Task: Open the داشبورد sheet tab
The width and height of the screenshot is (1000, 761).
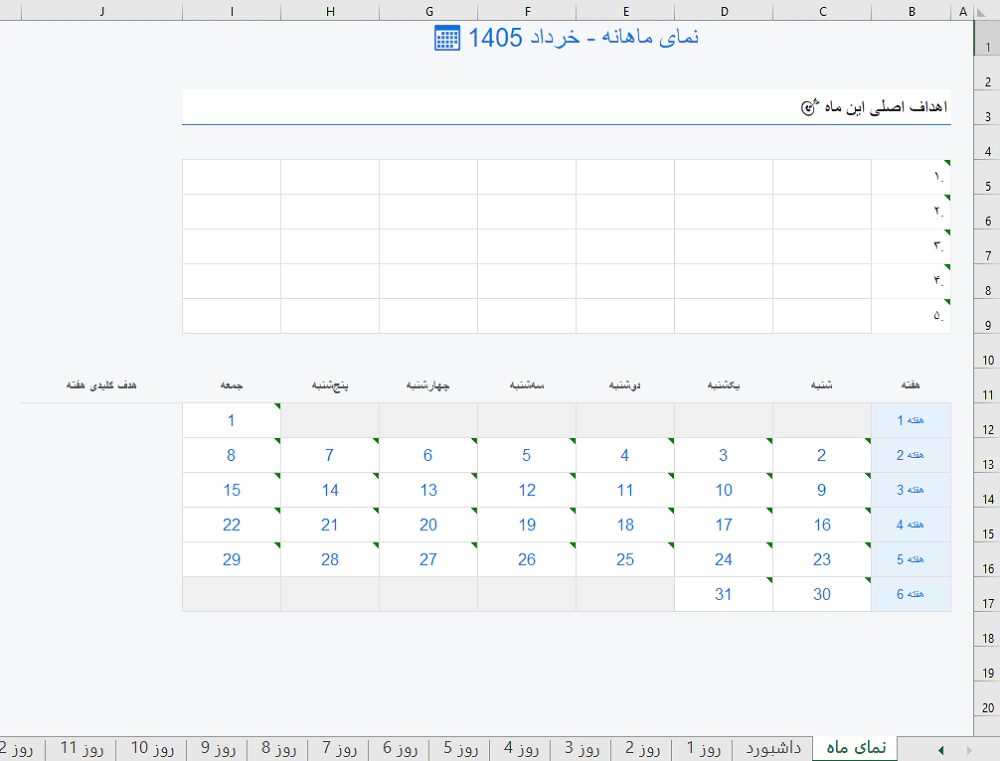Action: (x=772, y=748)
